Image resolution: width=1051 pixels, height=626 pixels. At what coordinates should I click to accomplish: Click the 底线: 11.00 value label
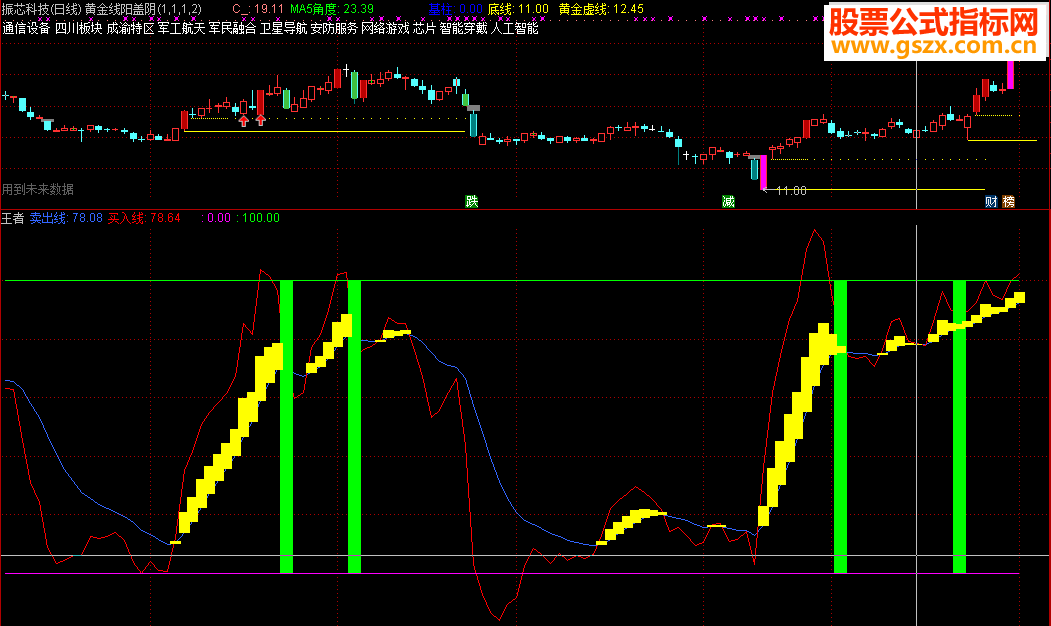click(518, 9)
